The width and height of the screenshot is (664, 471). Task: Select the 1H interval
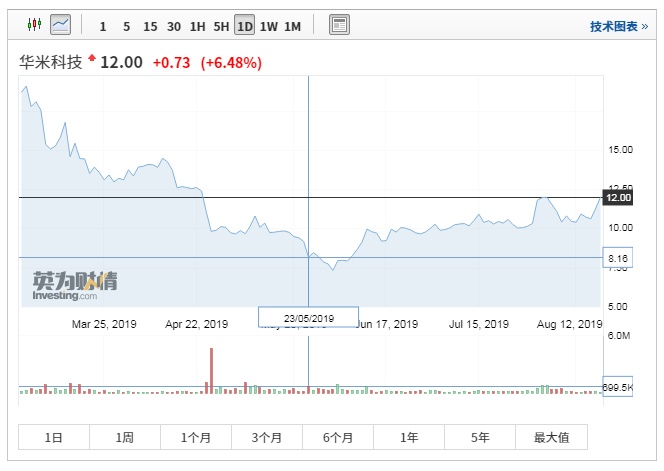pos(198,26)
